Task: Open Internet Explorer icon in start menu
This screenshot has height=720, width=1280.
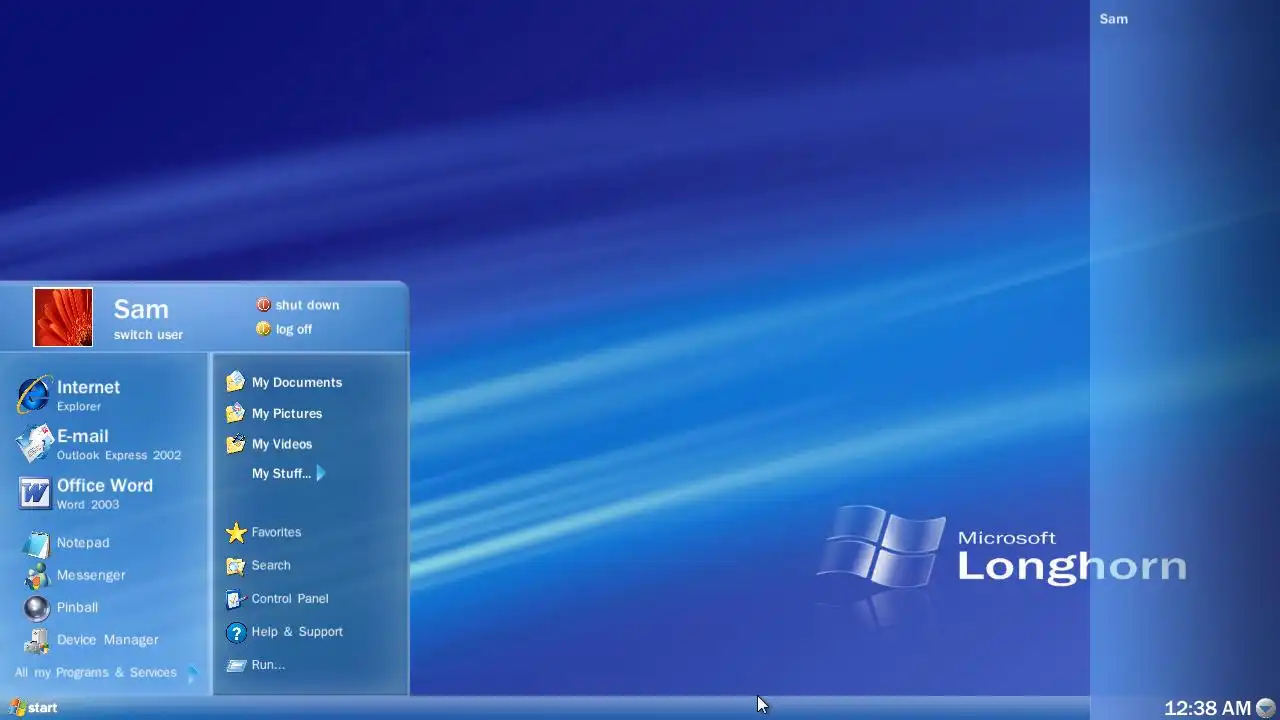Action: click(x=33, y=394)
